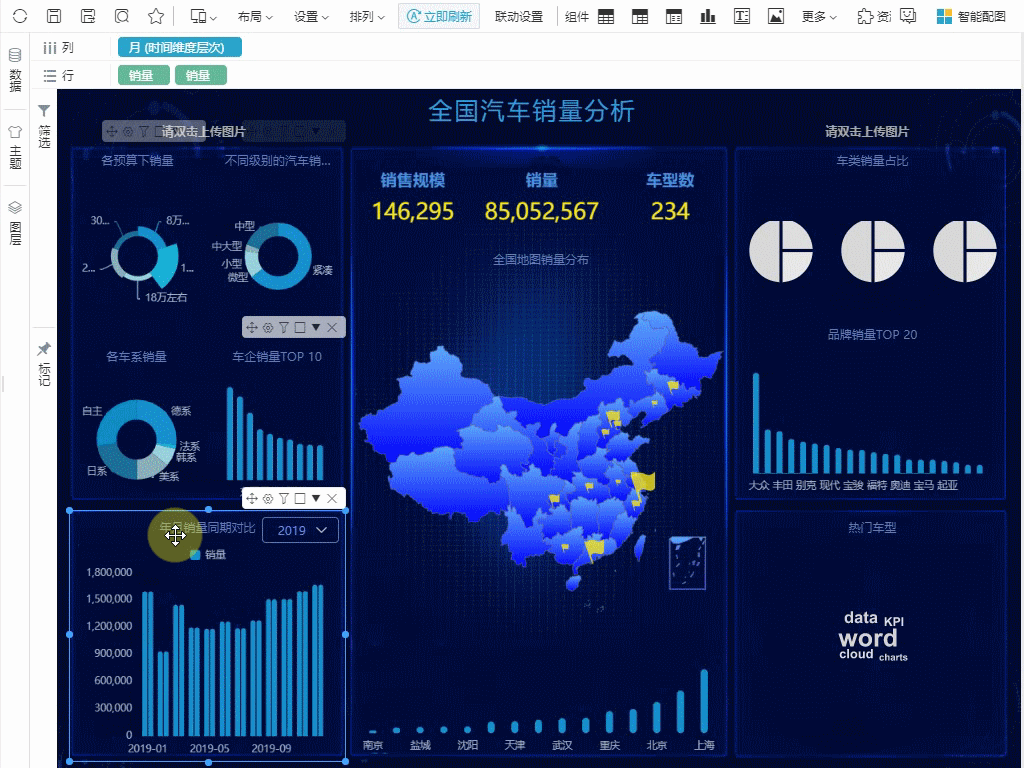
Task: Click gear icon on gray toolbar above 车企销量TOP 10
Action: (268, 327)
